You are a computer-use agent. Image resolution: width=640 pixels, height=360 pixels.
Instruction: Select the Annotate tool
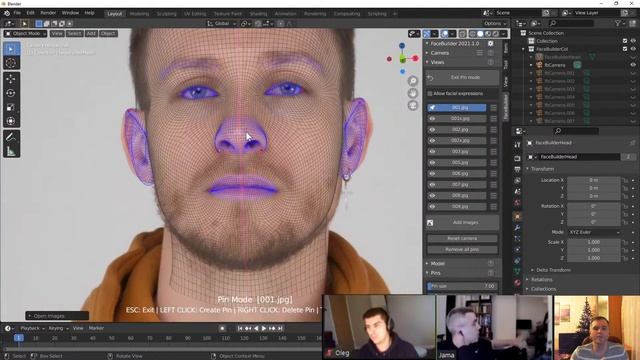tap(11, 137)
